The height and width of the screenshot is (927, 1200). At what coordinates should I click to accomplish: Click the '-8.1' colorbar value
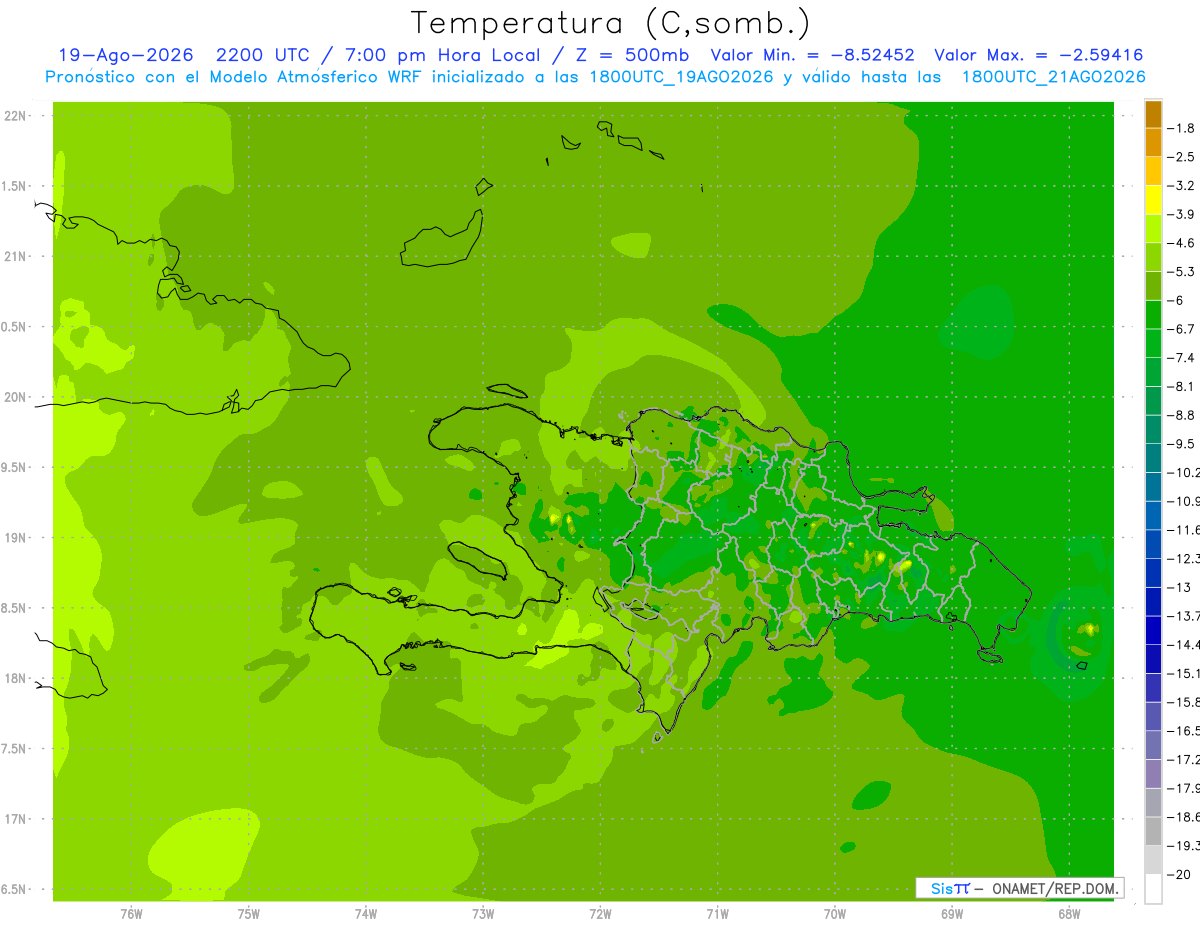coord(1181,386)
